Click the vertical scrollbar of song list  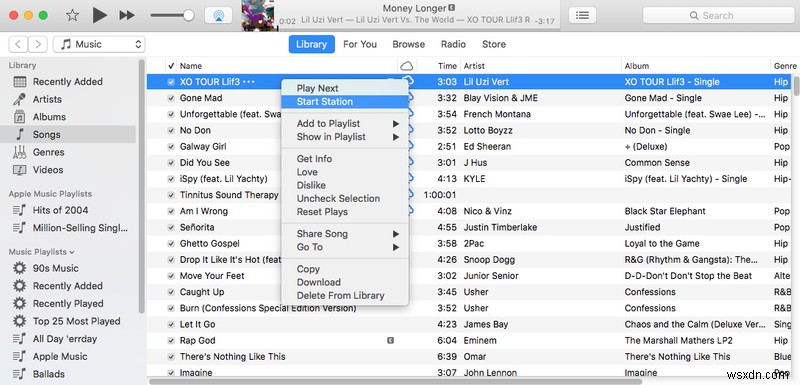(x=796, y=85)
